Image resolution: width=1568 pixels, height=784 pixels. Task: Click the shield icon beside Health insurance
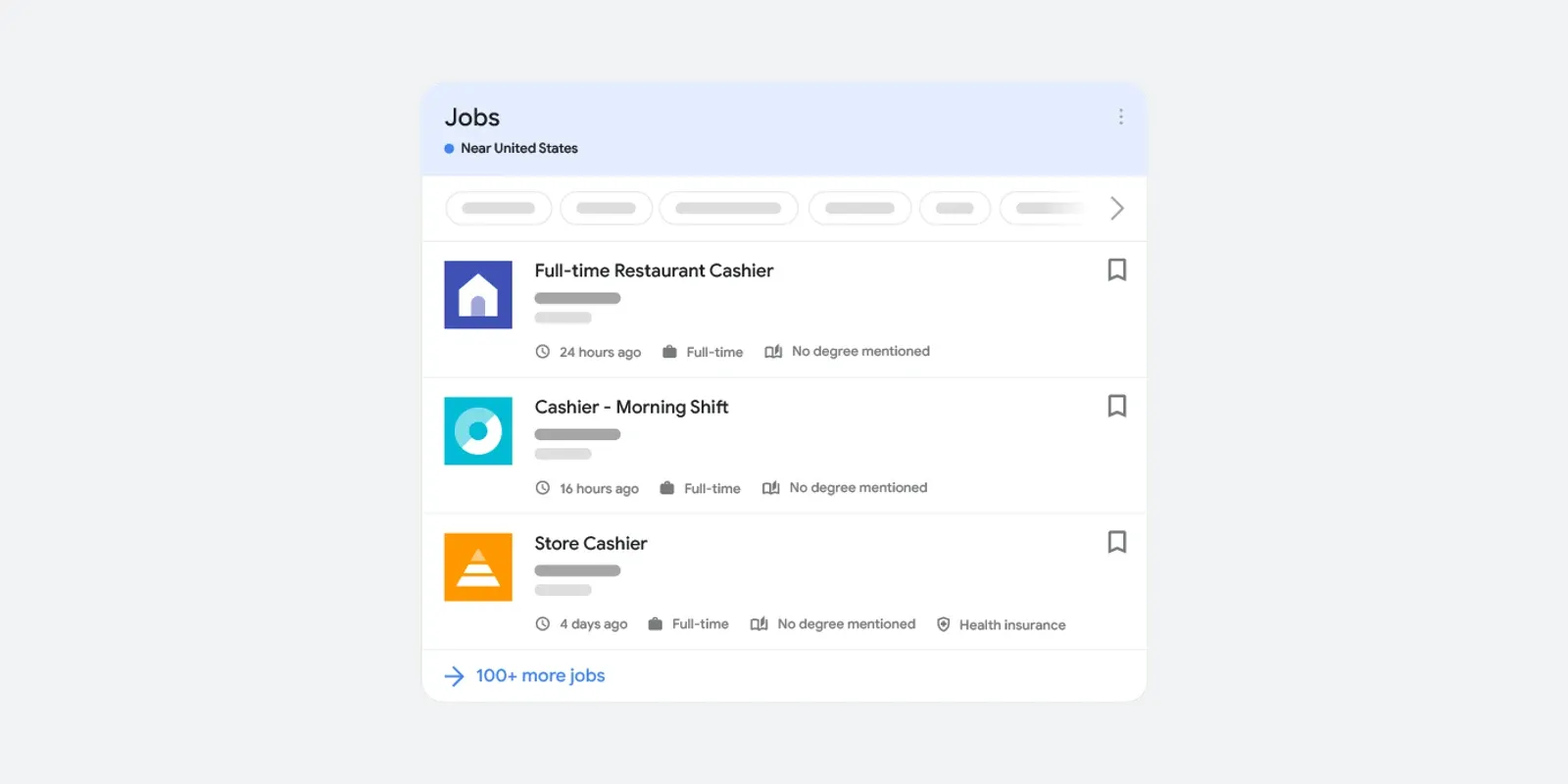click(x=944, y=624)
